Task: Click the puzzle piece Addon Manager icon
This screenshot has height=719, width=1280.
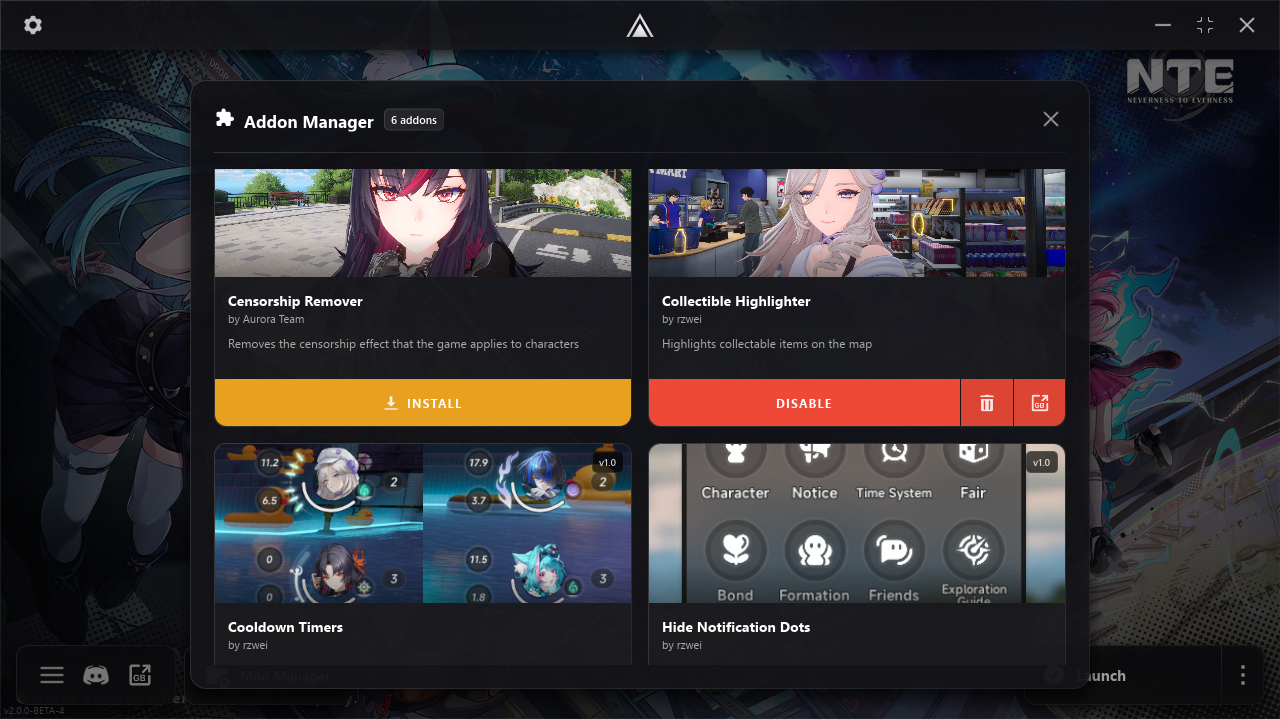Action: pyautogui.click(x=225, y=118)
